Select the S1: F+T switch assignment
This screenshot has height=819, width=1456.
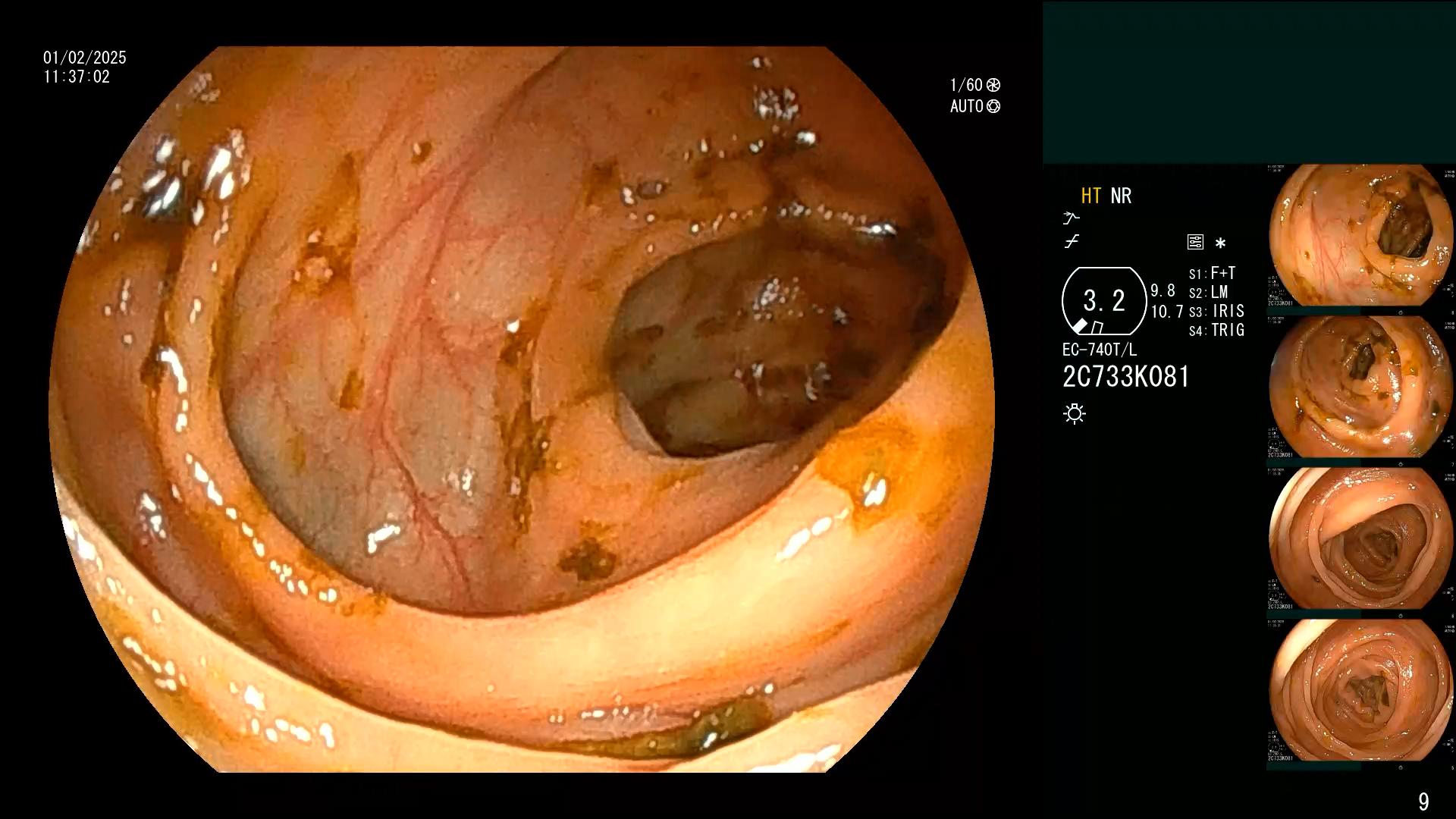[1213, 273]
